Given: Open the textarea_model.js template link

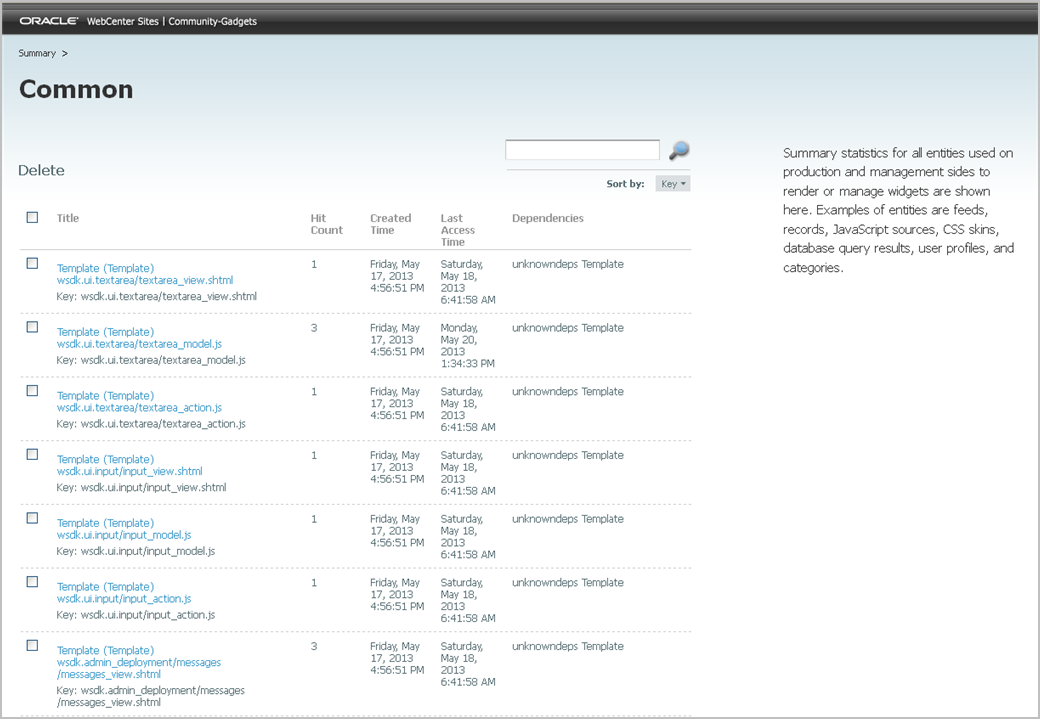Looking at the screenshot, I should (139, 338).
